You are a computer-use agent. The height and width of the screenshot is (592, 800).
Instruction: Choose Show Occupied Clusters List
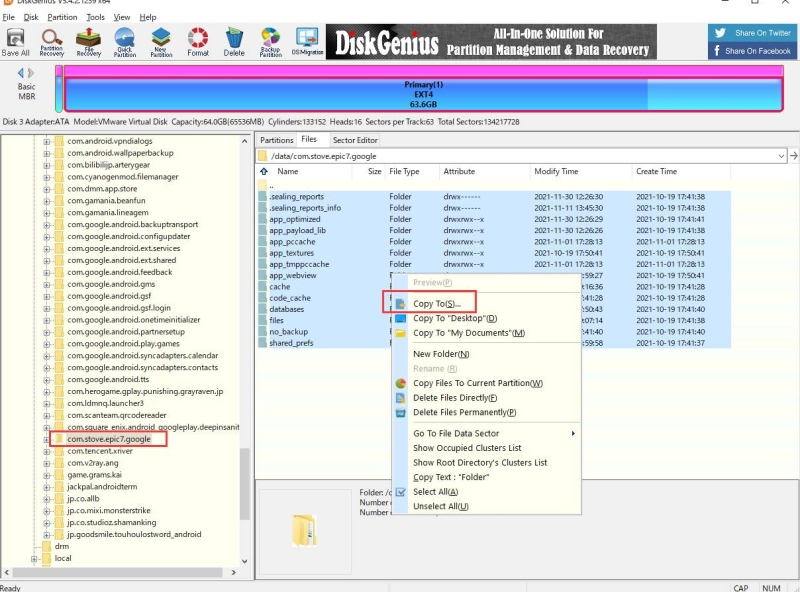[x=467, y=448]
